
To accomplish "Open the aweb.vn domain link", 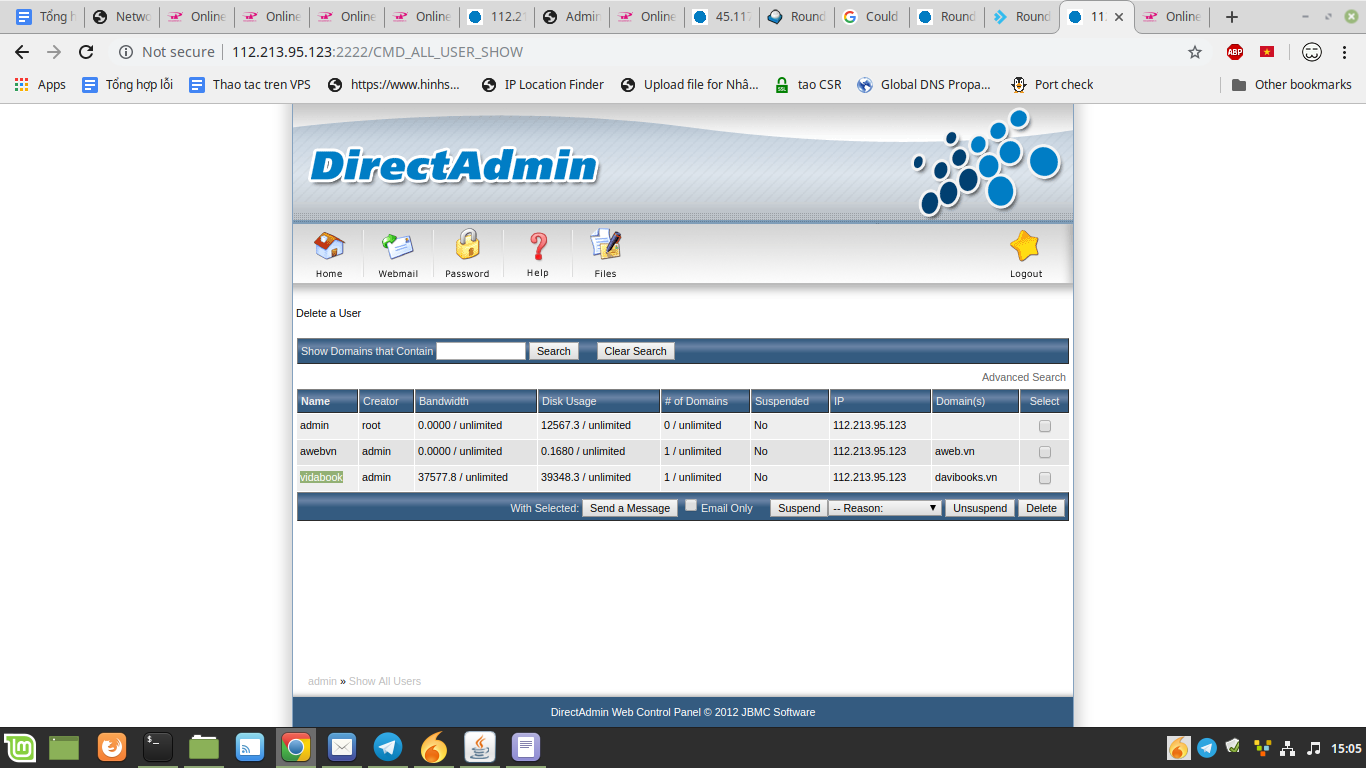I will click(955, 451).
